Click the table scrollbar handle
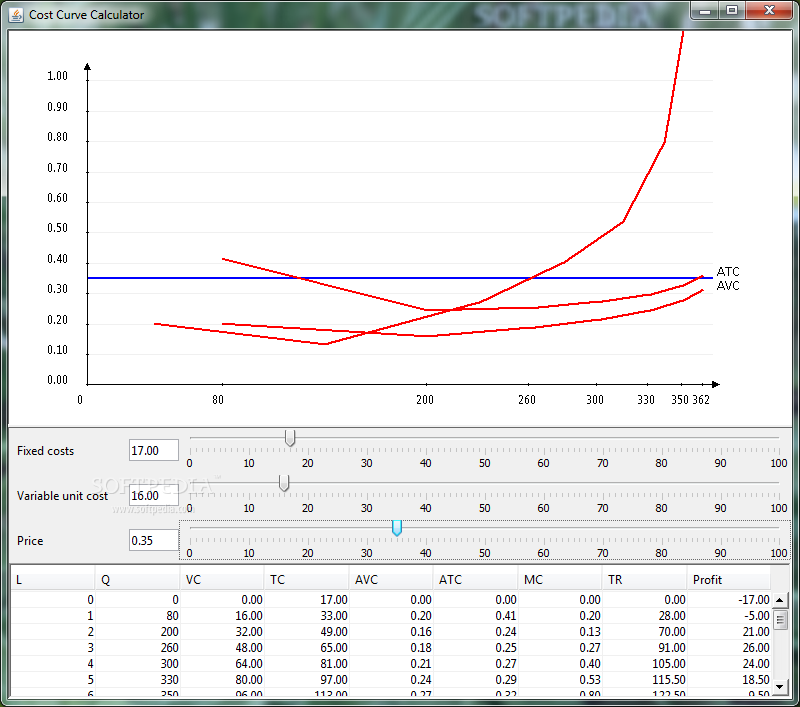Screen dimensions: 800x707 (x=780, y=619)
